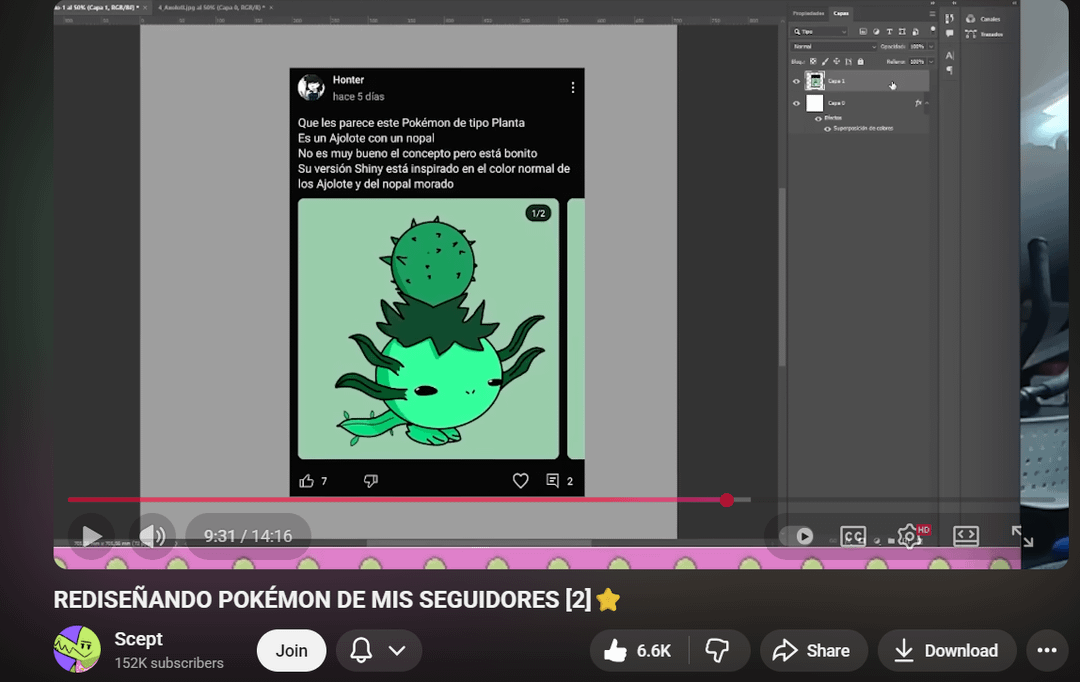
Task: Switch to the Propiedades tab
Action: pyautogui.click(x=808, y=13)
